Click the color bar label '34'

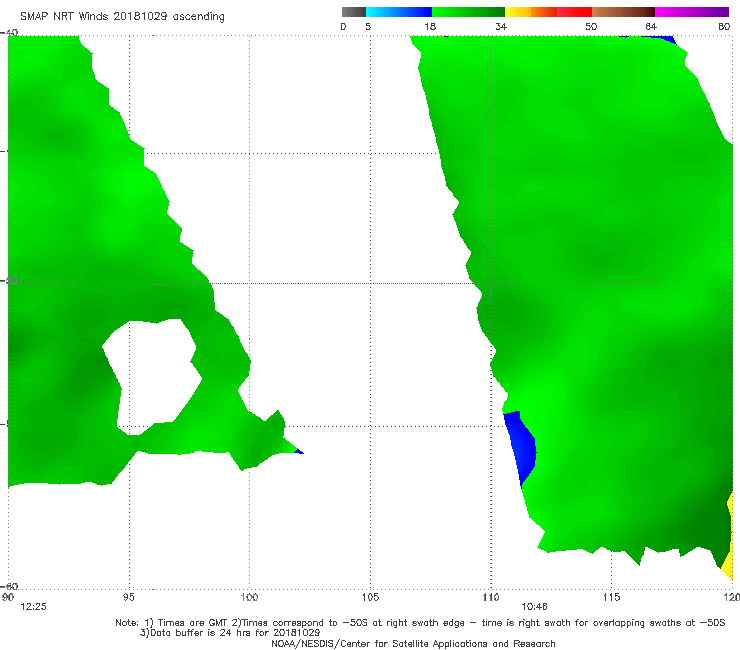(501, 26)
